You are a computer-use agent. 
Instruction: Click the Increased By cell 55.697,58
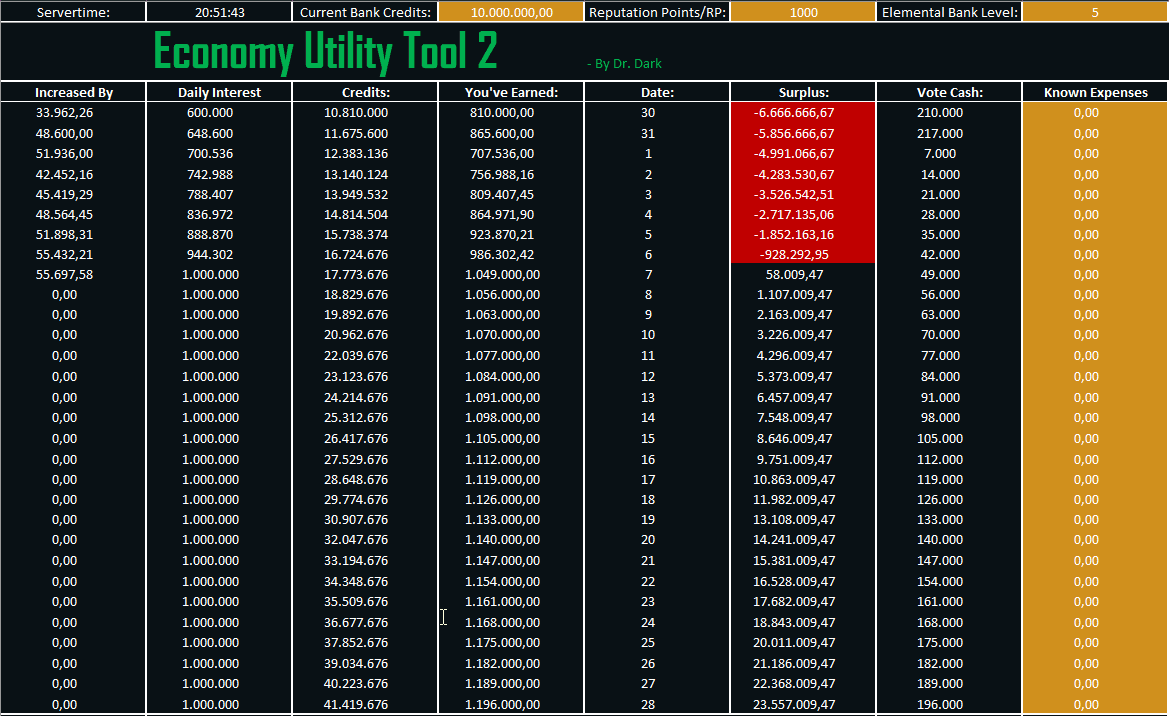(65, 274)
